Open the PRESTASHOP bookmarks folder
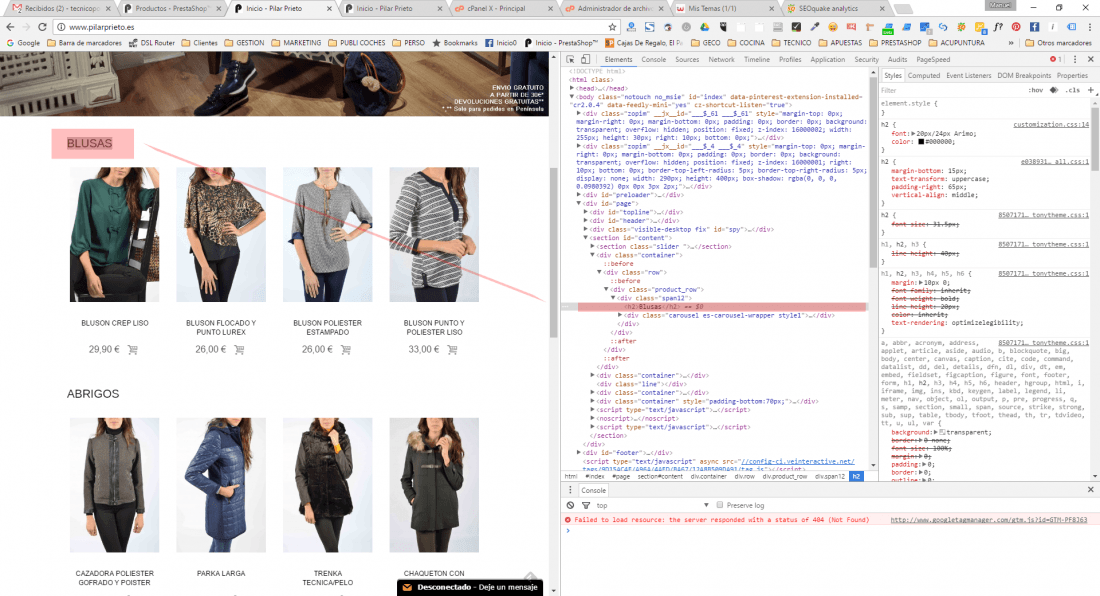1100x596 pixels. (895, 43)
